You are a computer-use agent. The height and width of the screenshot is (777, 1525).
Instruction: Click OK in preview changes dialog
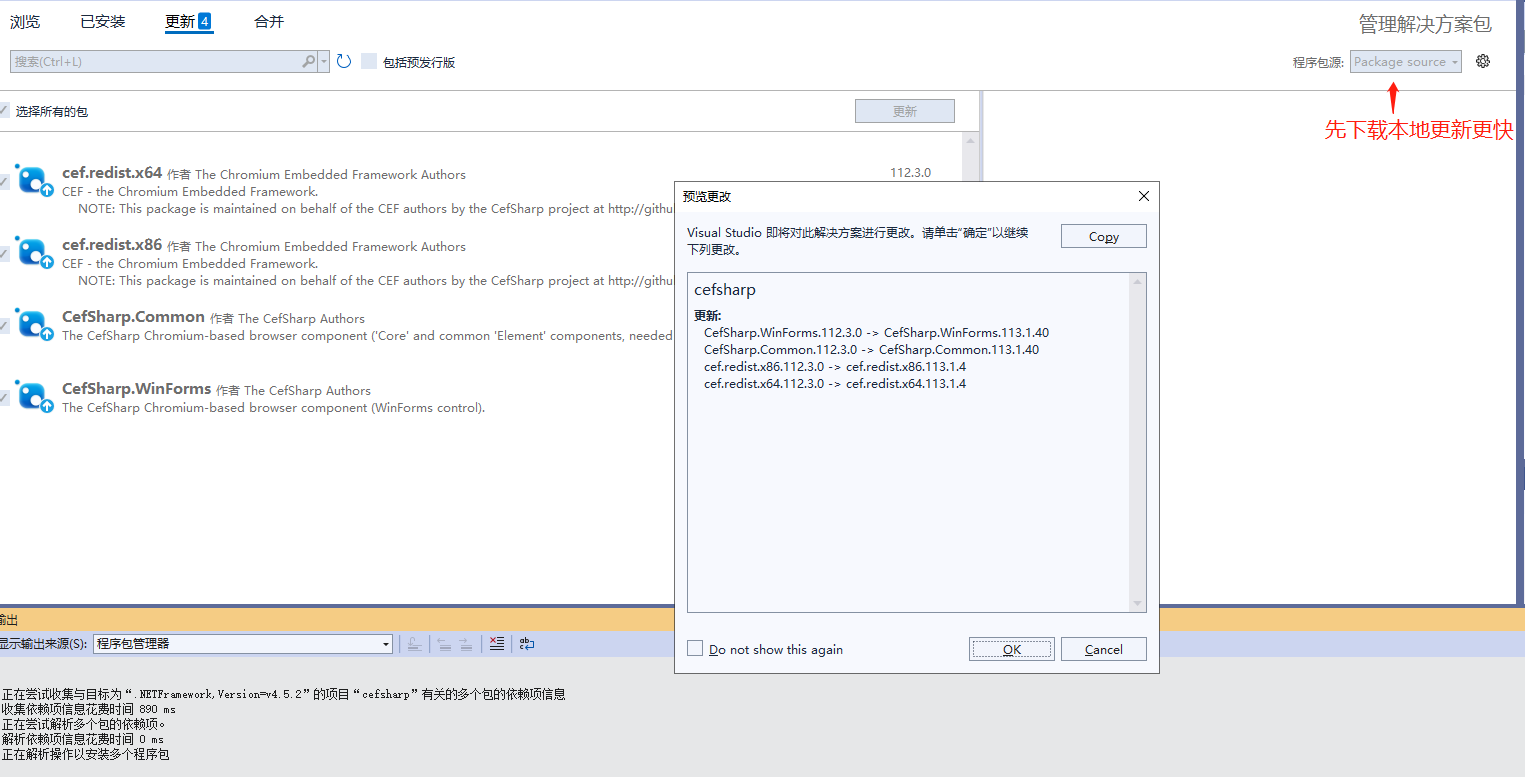(1011, 649)
